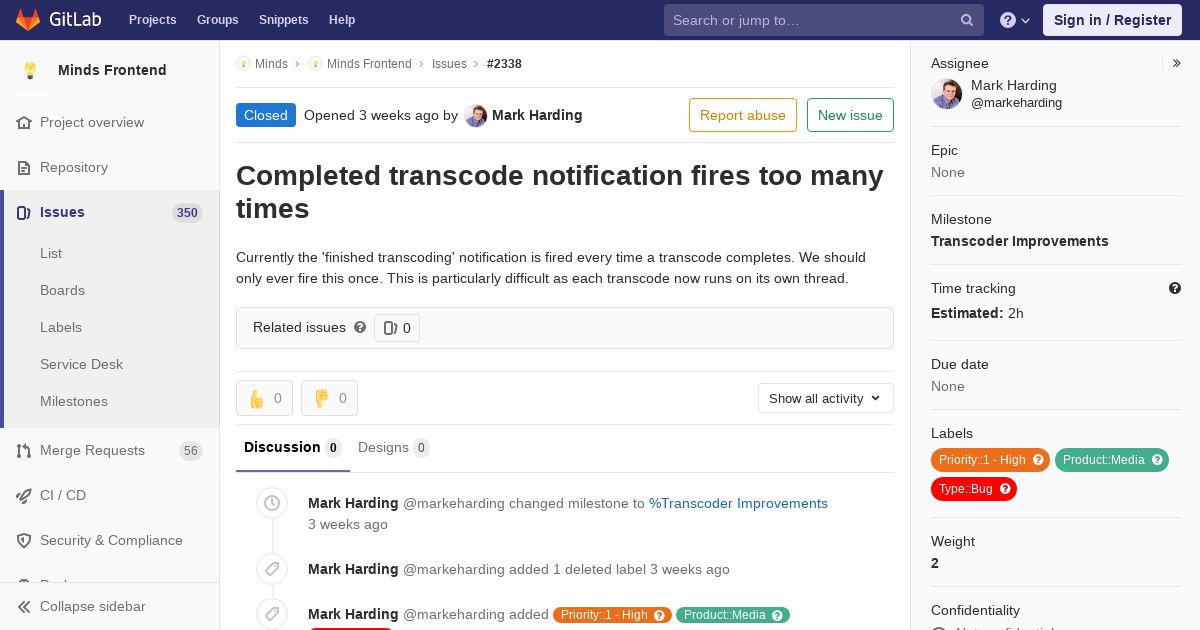Image resolution: width=1200 pixels, height=630 pixels.
Task: Click the clock icon beside milestone change
Action: coord(272,503)
